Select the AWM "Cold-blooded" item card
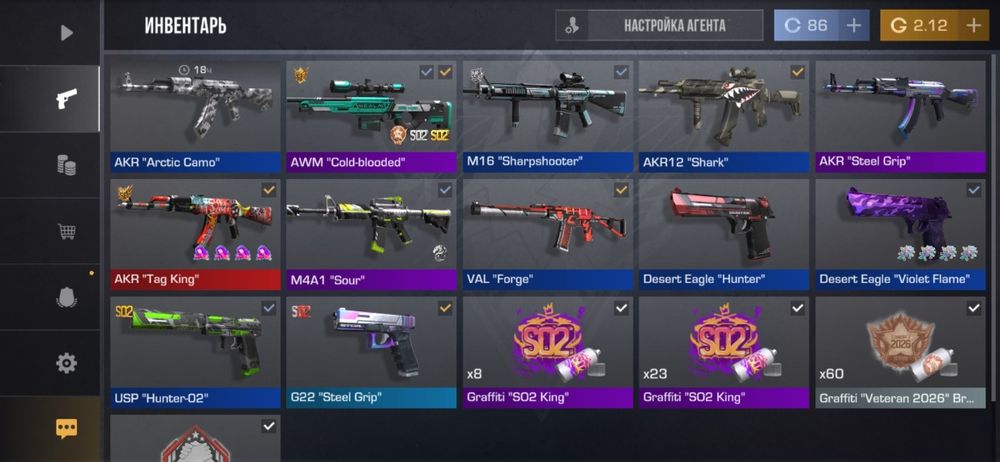This screenshot has width=1000, height=462. pyautogui.click(x=371, y=117)
